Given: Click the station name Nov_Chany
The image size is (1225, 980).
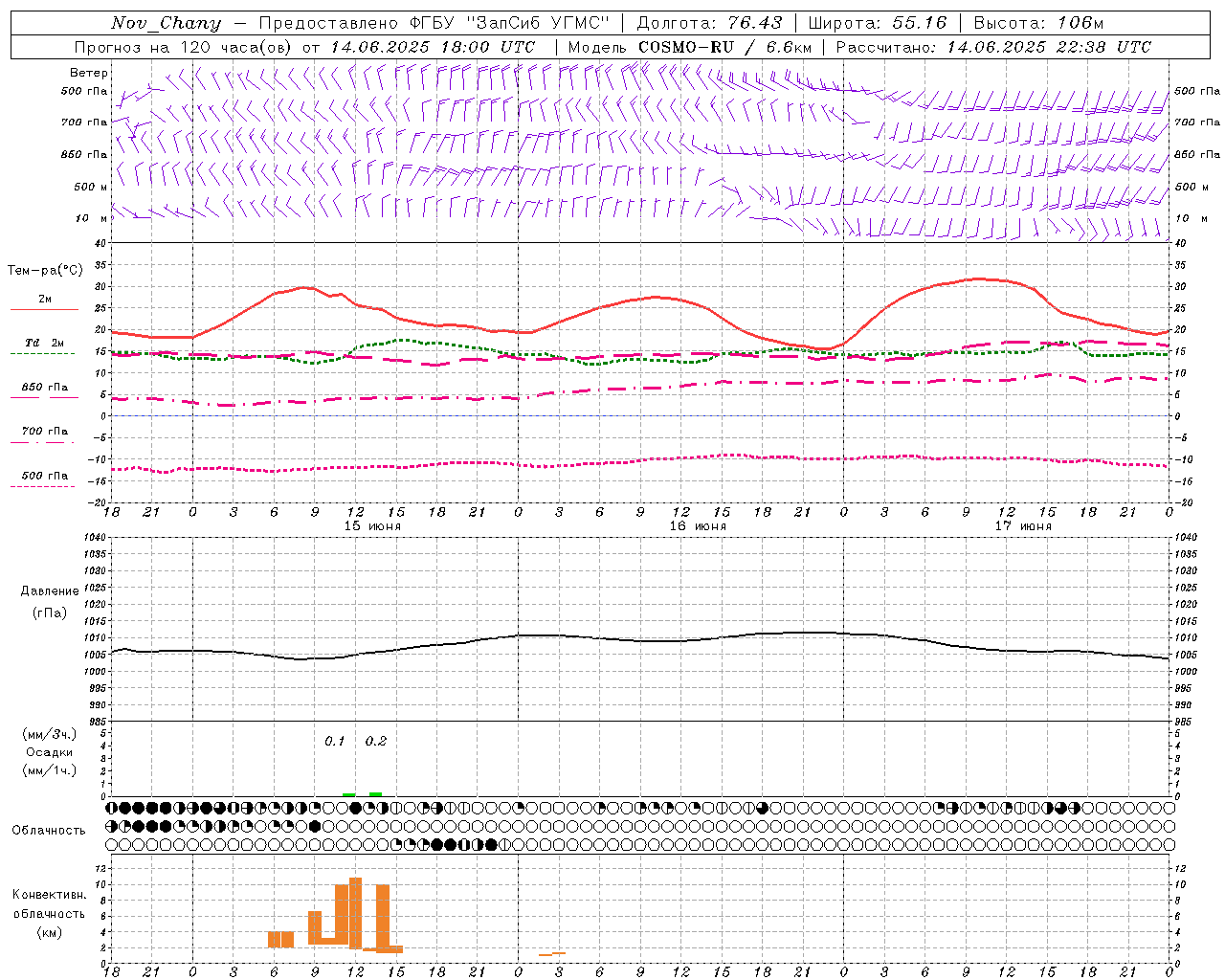Looking at the screenshot, I should (x=166, y=23).
